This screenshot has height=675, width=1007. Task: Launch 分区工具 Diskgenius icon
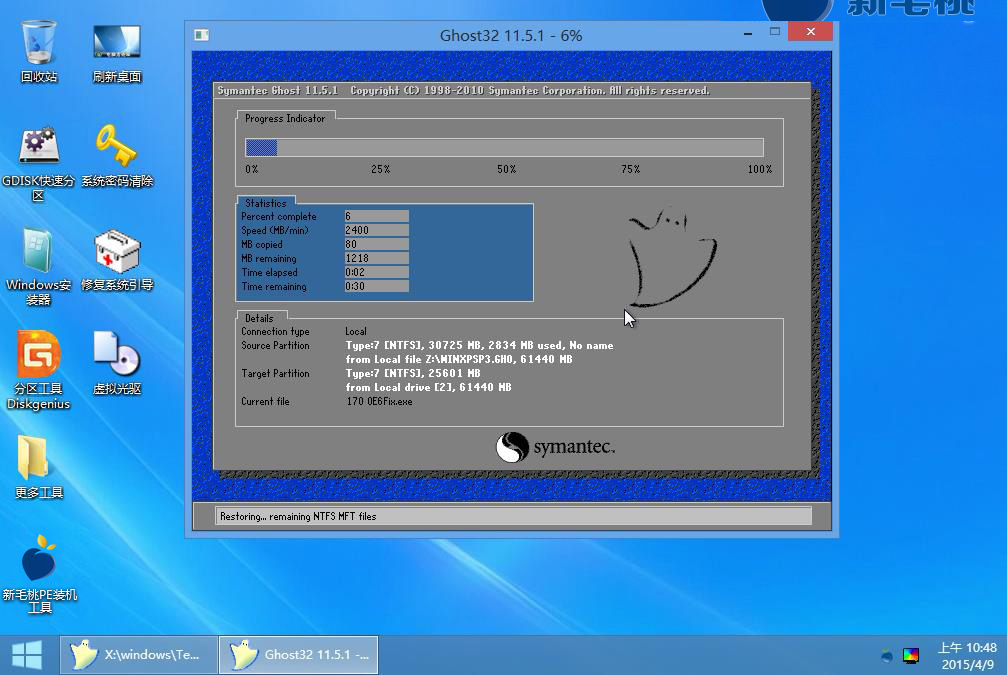point(39,371)
